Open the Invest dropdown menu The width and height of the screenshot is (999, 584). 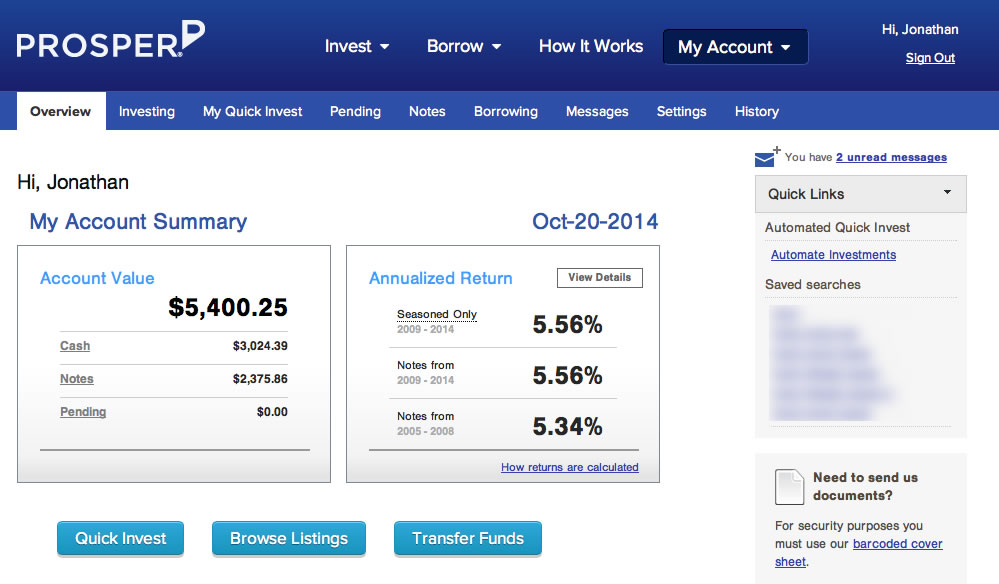click(x=357, y=46)
